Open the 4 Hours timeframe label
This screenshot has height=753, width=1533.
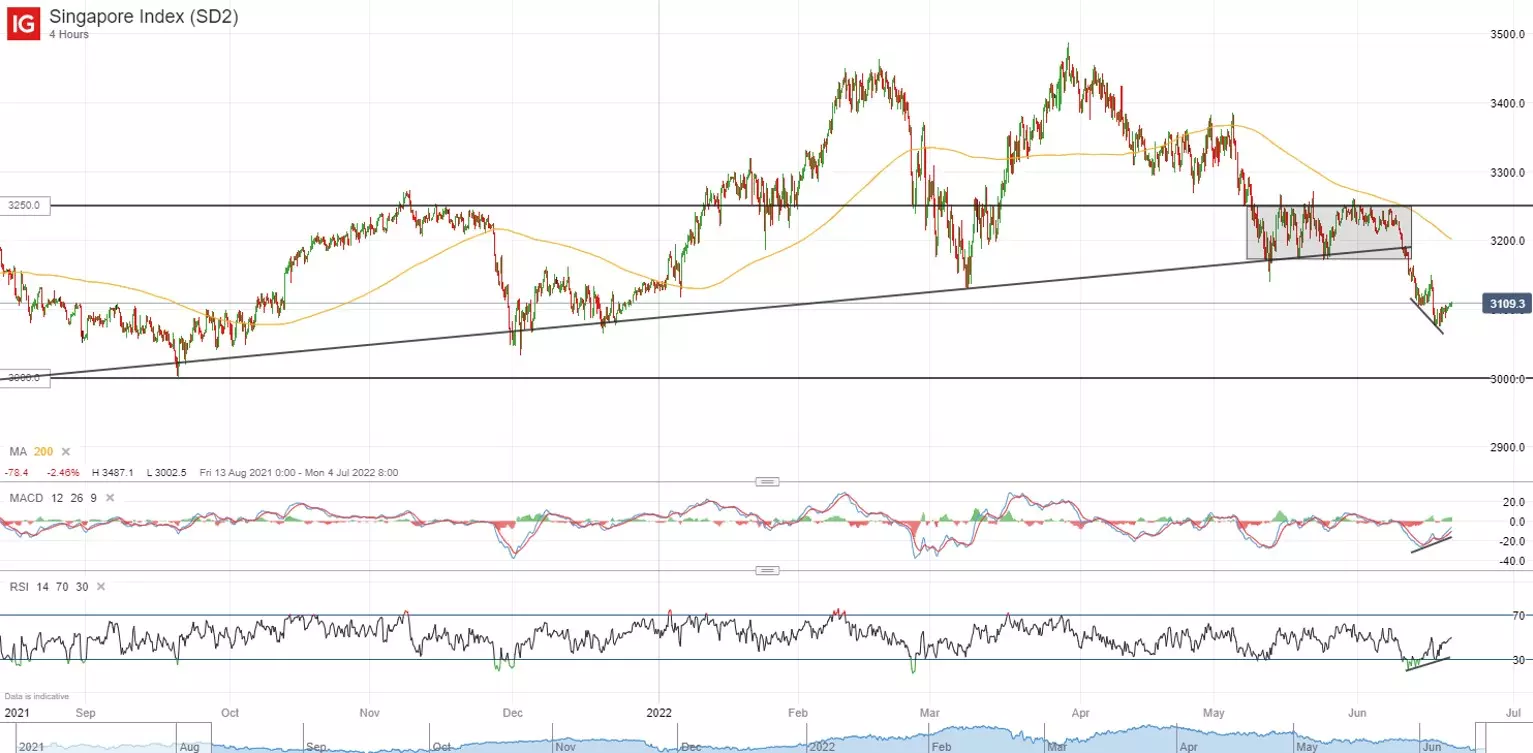(x=69, y=34)
